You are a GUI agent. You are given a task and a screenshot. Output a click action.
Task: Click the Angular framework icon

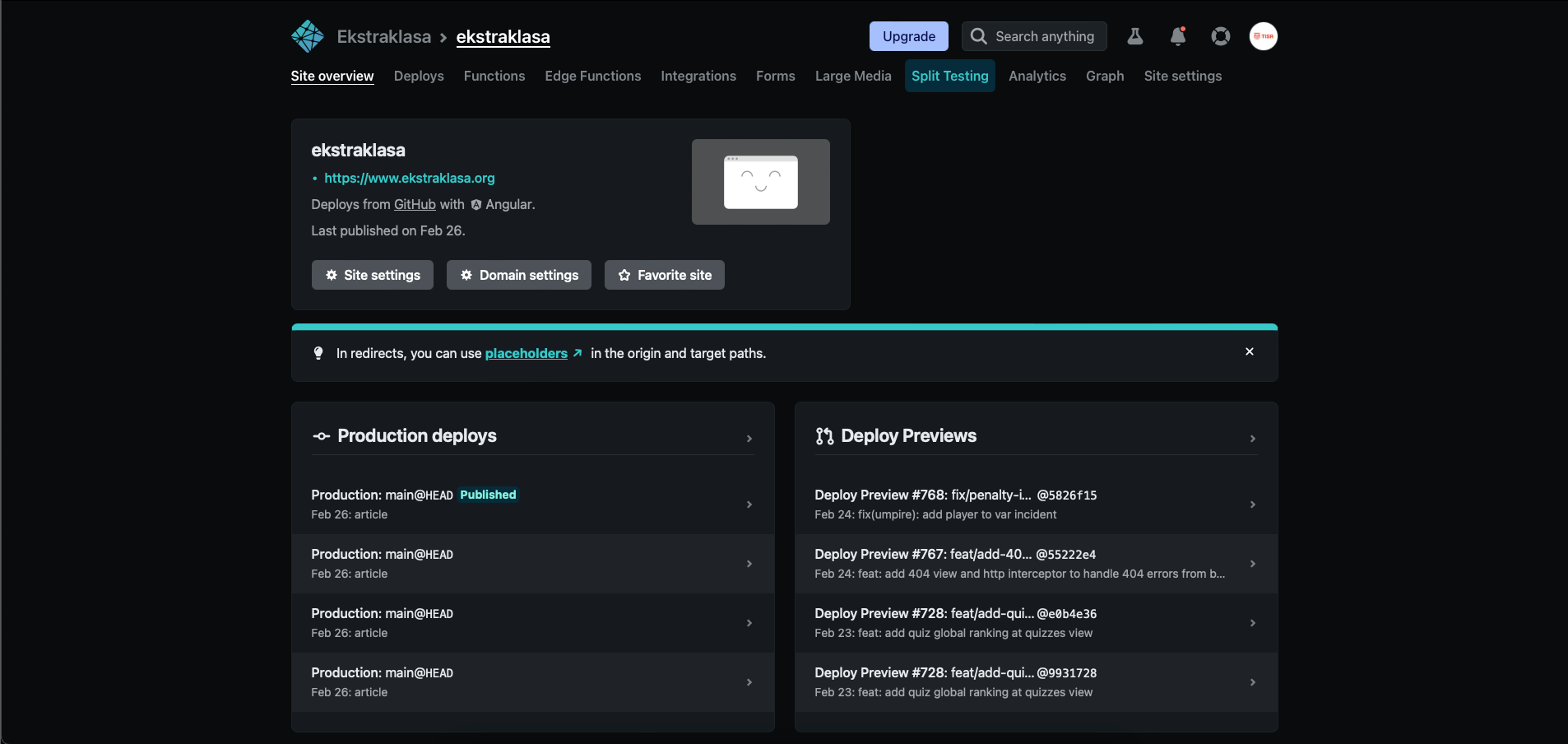[476, 205]
